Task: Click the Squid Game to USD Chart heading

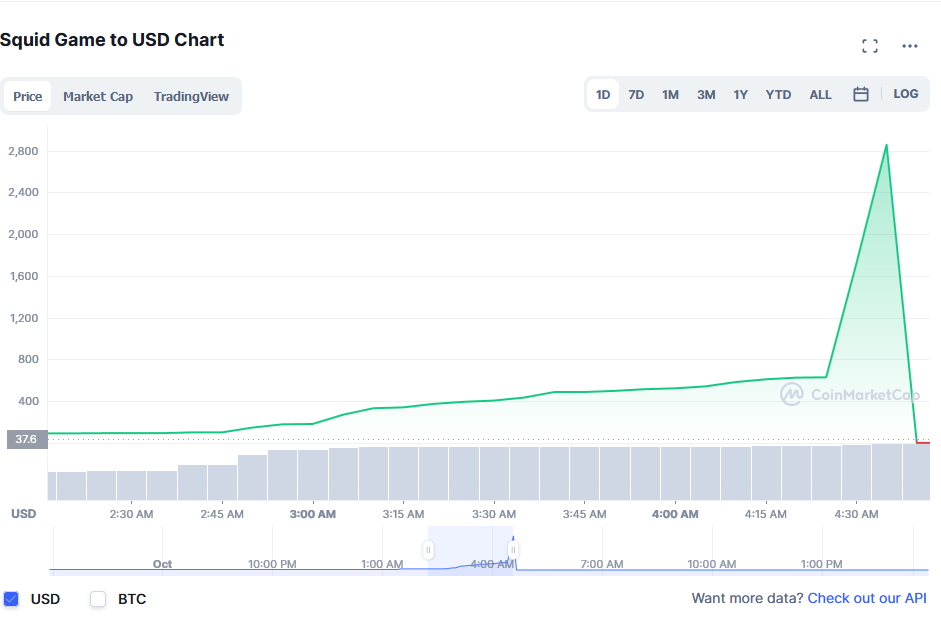Action: point(112,40)
